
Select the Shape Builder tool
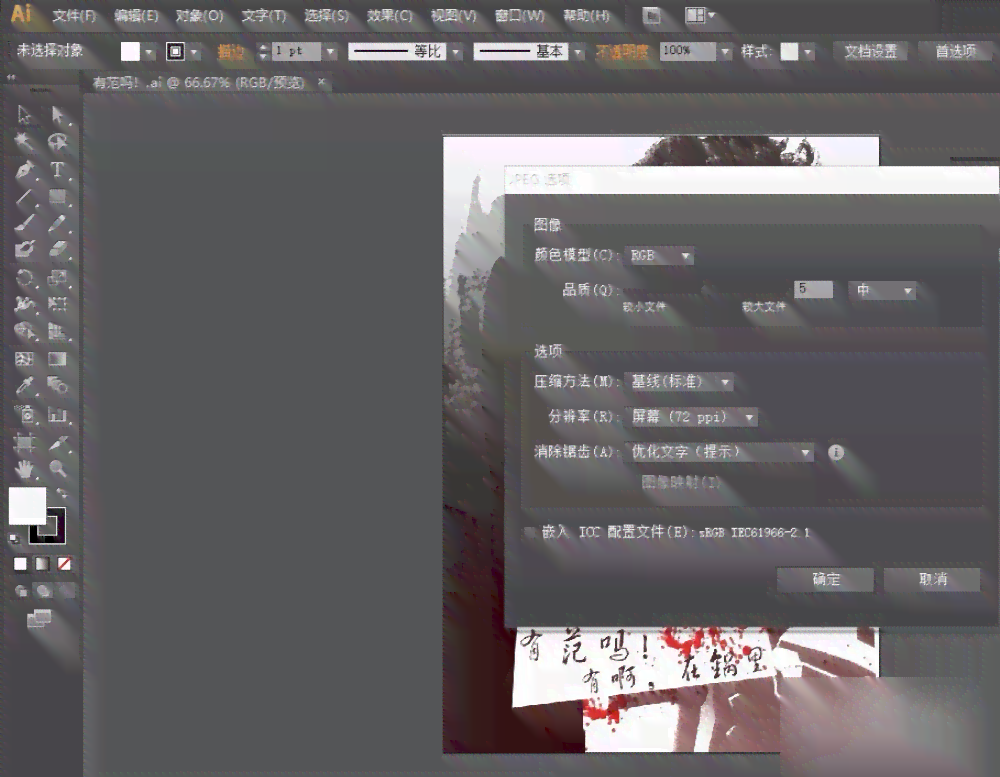click(24, 331)
